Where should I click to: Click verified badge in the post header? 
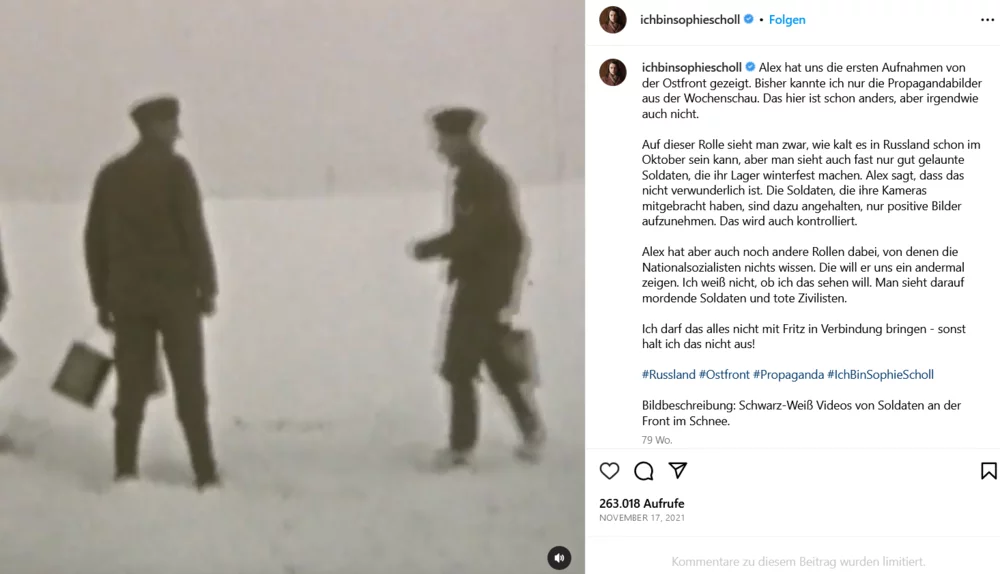tap(749, 19)
